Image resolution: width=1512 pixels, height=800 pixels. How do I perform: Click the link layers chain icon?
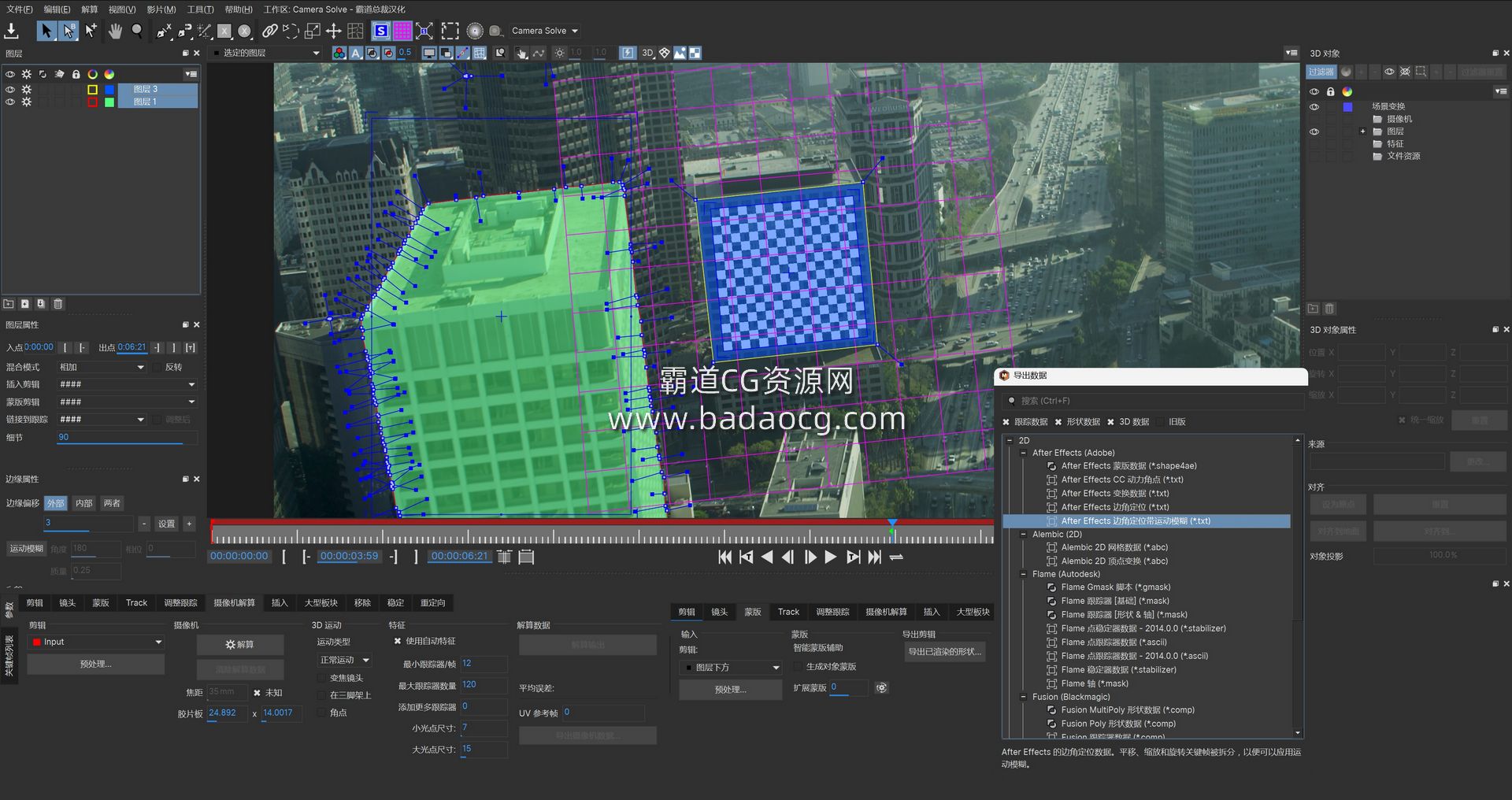pyautogui.click(x=269, y=31)
